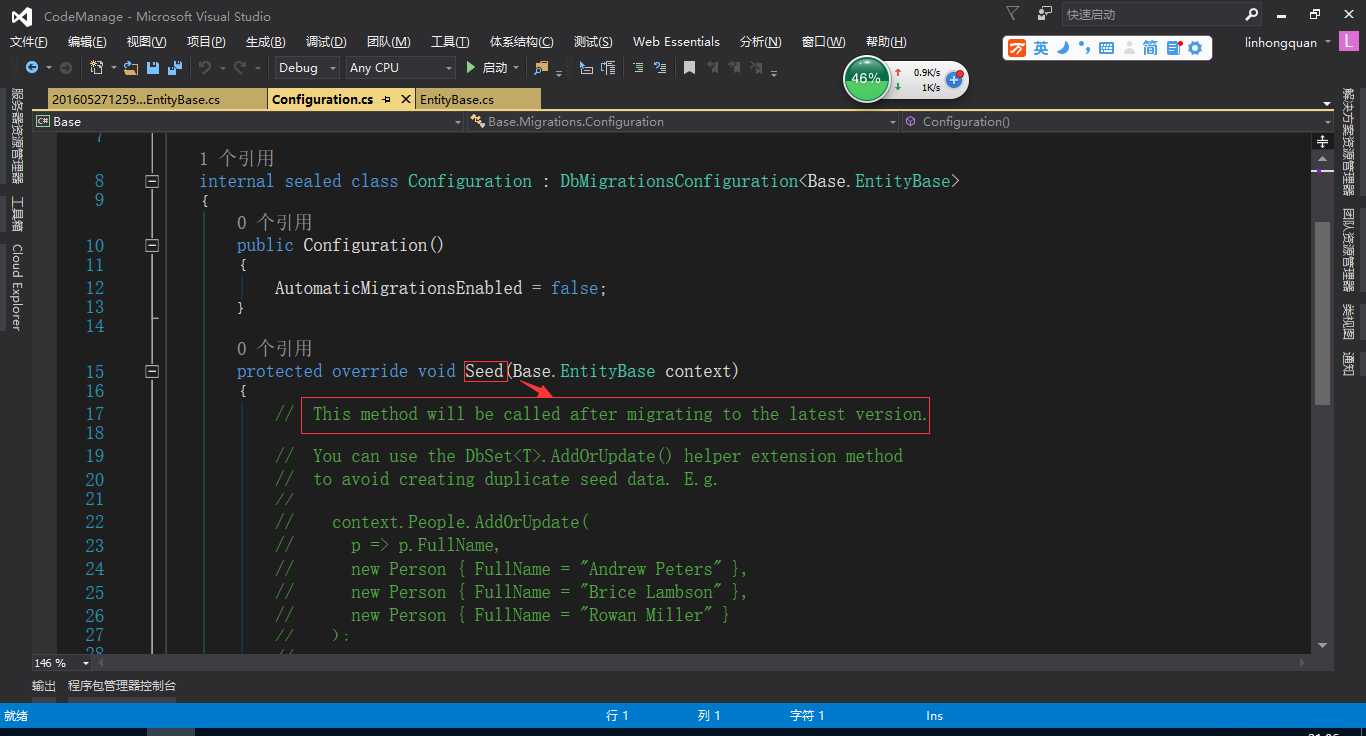This screenshot has height=736, width=1366.
Task: Save the current file with the single-disk icon
Action: pyautogui.click(x=153, y=67)
